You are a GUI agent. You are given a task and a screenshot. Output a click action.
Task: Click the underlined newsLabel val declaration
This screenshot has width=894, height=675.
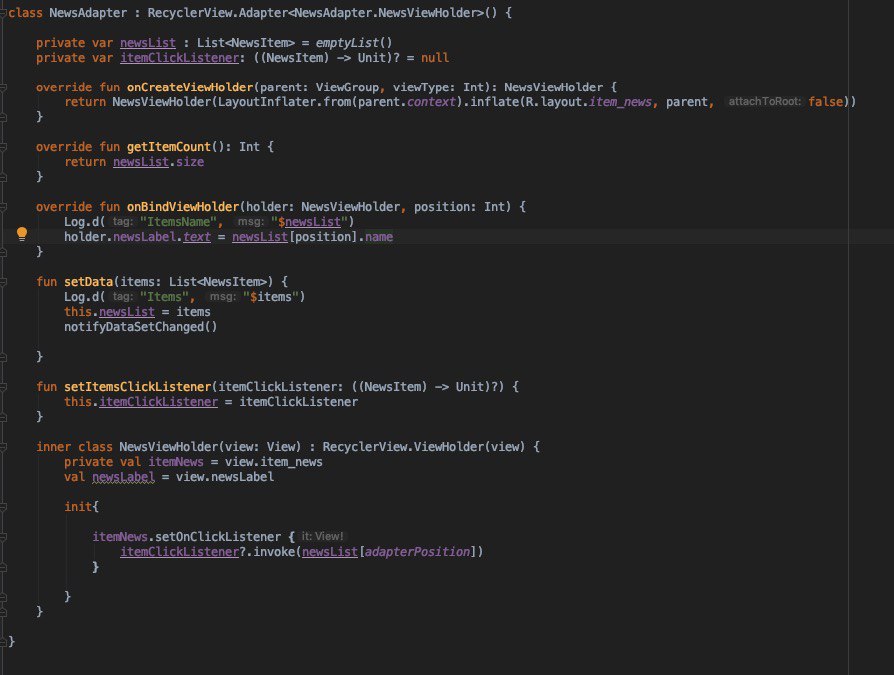[x=123, y=477]
